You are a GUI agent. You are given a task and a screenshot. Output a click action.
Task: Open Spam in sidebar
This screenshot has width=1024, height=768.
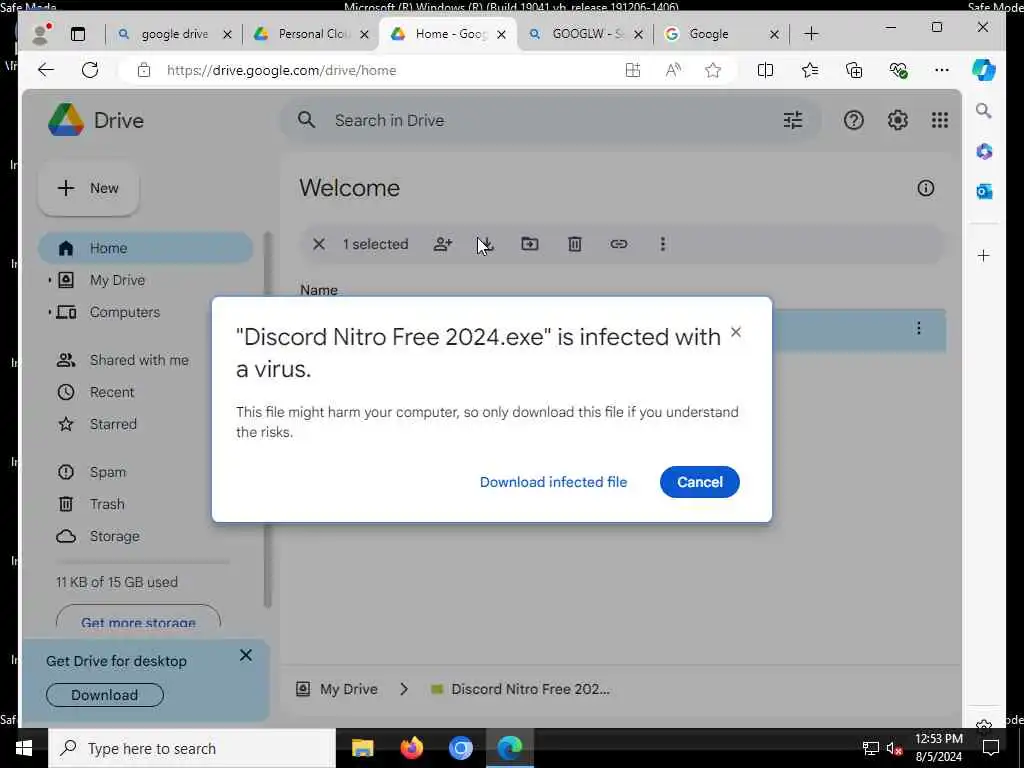point(108,472)
